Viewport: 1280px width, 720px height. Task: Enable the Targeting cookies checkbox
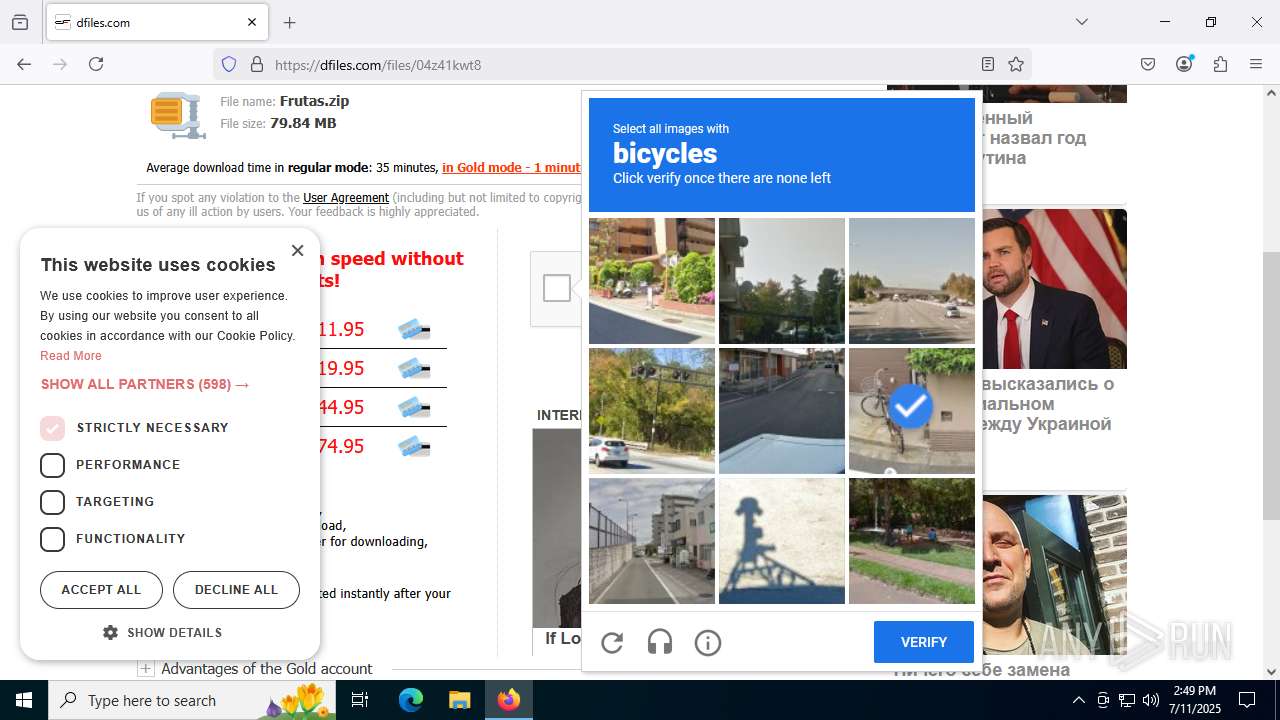[x=52, y=502]
